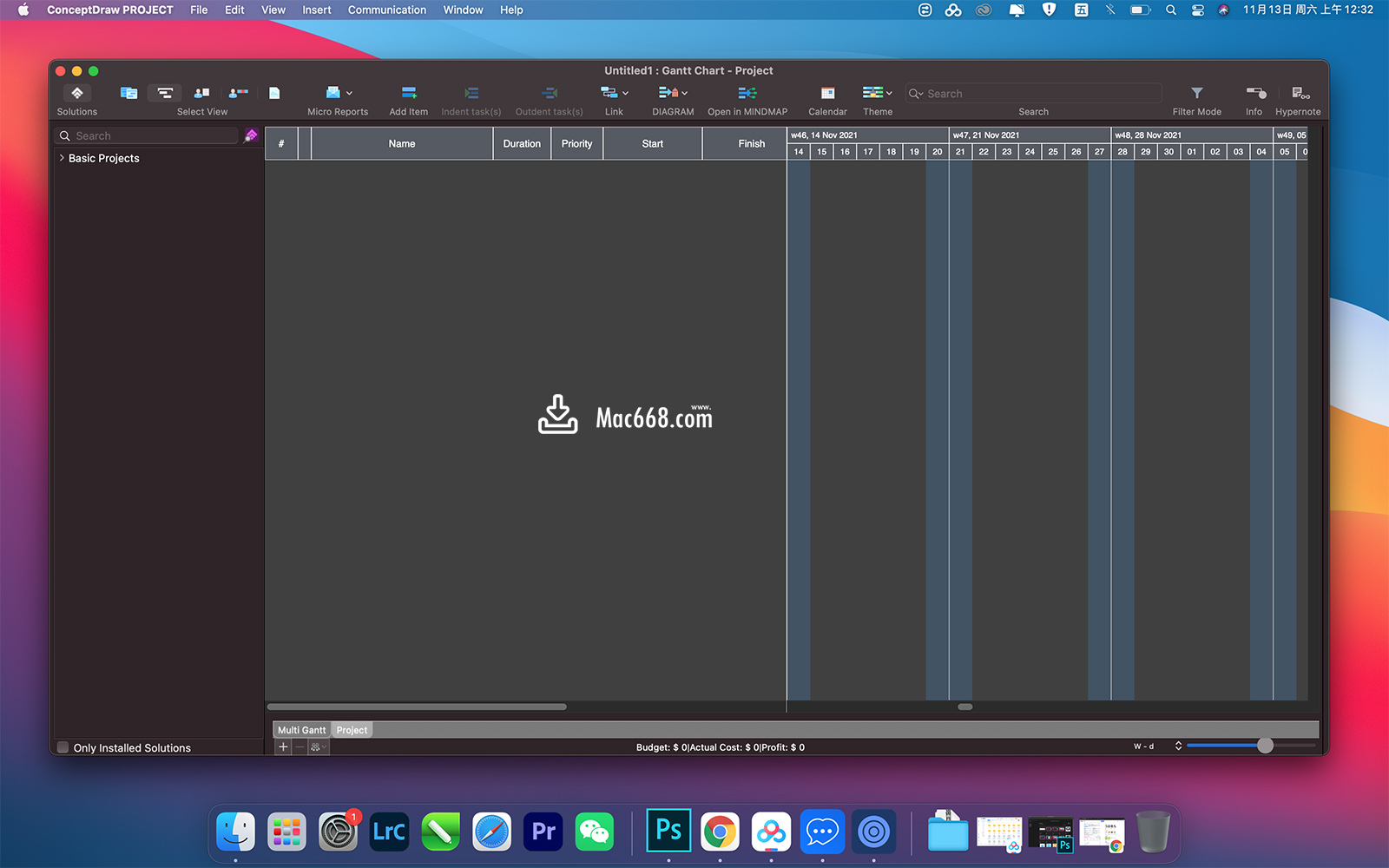
Task: Switch to the Project tab
Action: [x=352, y=730]
